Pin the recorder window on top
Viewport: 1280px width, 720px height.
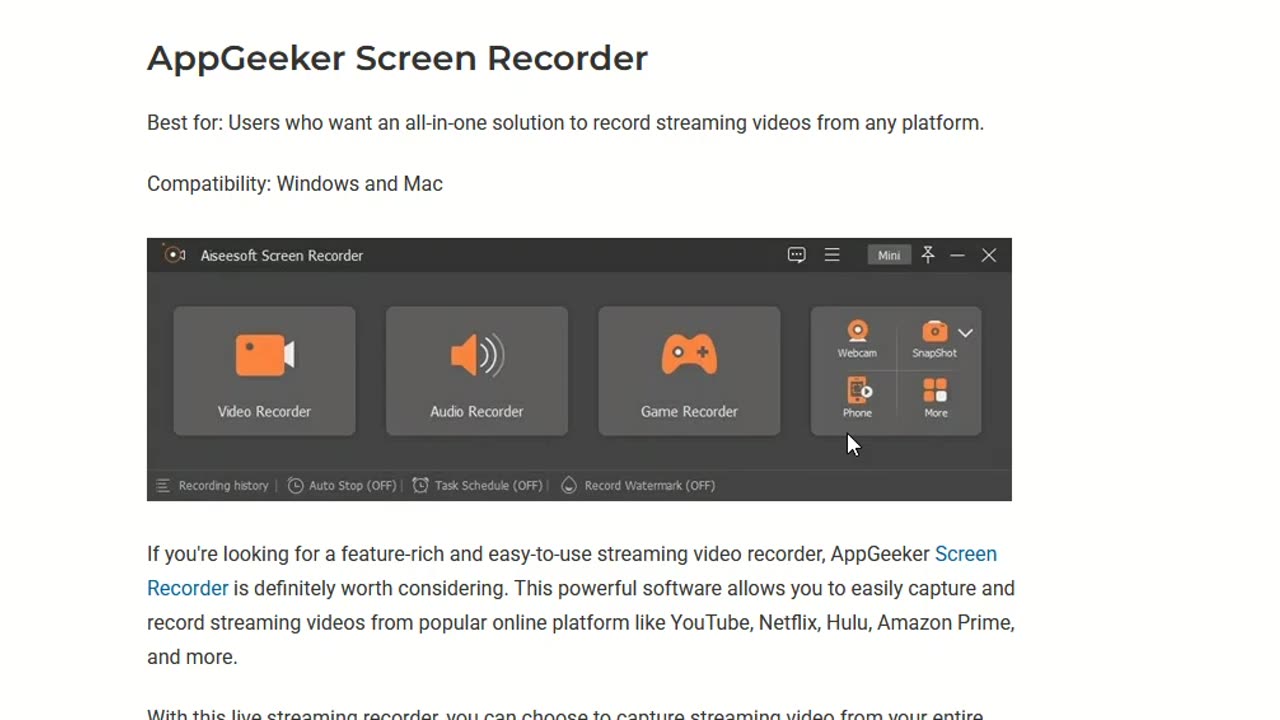[x=928, y=255]
